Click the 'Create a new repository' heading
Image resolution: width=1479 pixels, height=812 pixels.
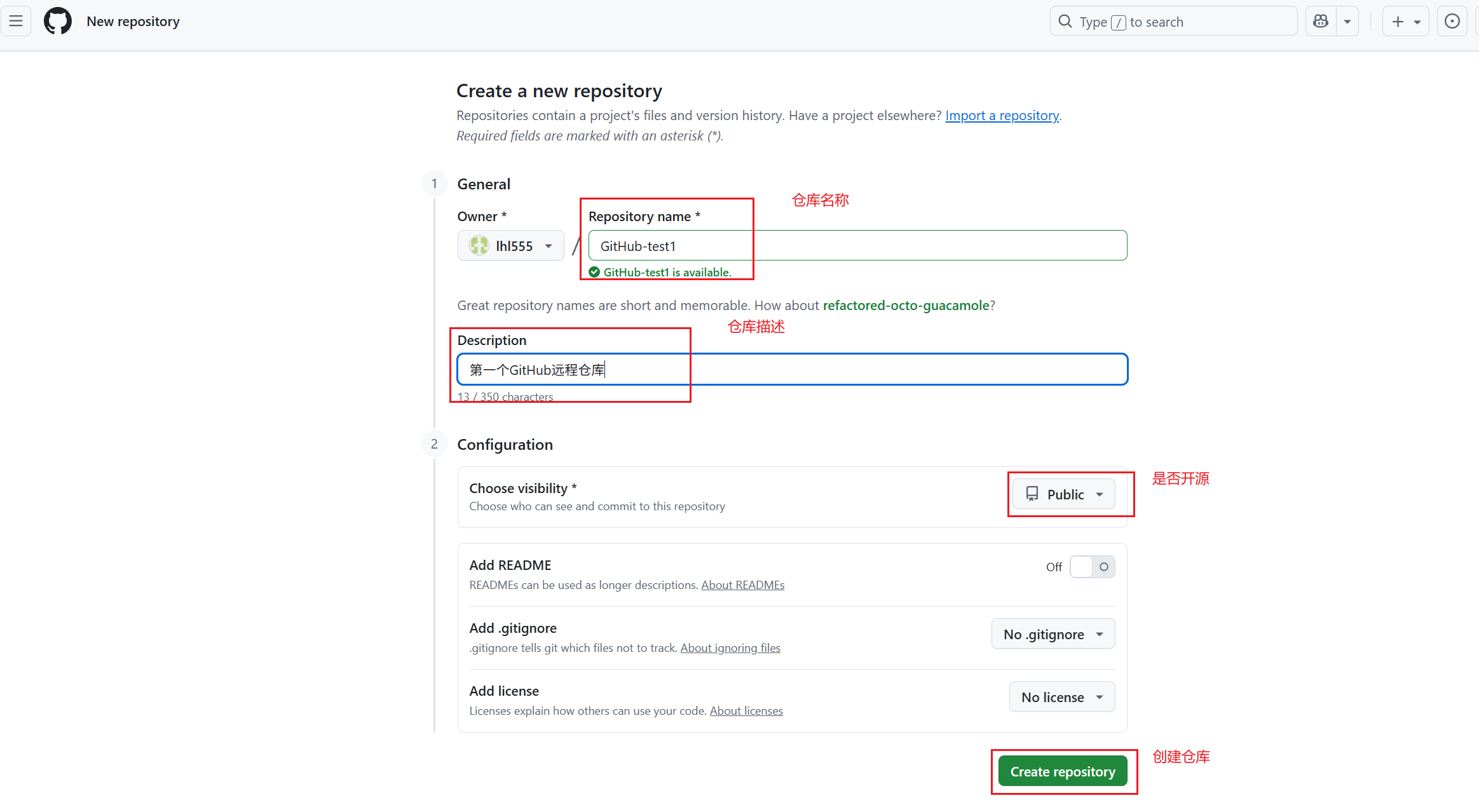pyautogui.click(x=559, y=91)
